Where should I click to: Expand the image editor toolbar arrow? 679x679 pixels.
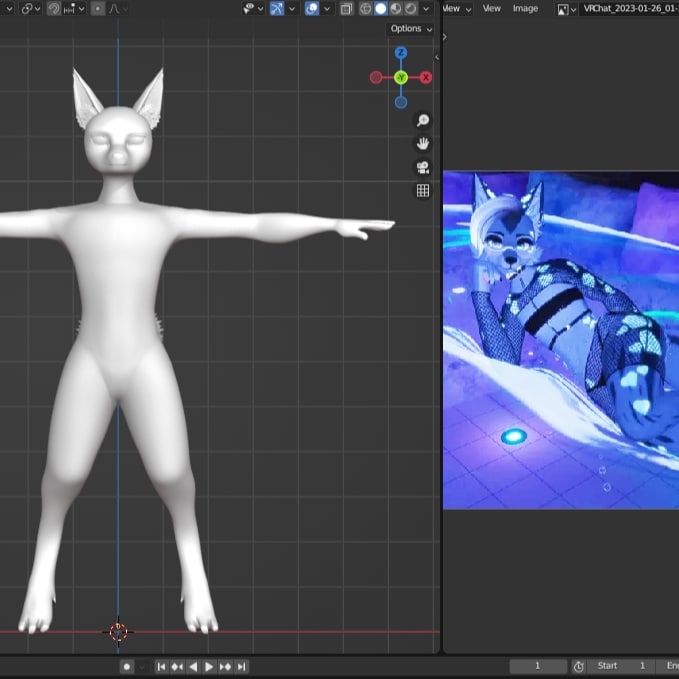pyautogui.click(x=445, y=37)
